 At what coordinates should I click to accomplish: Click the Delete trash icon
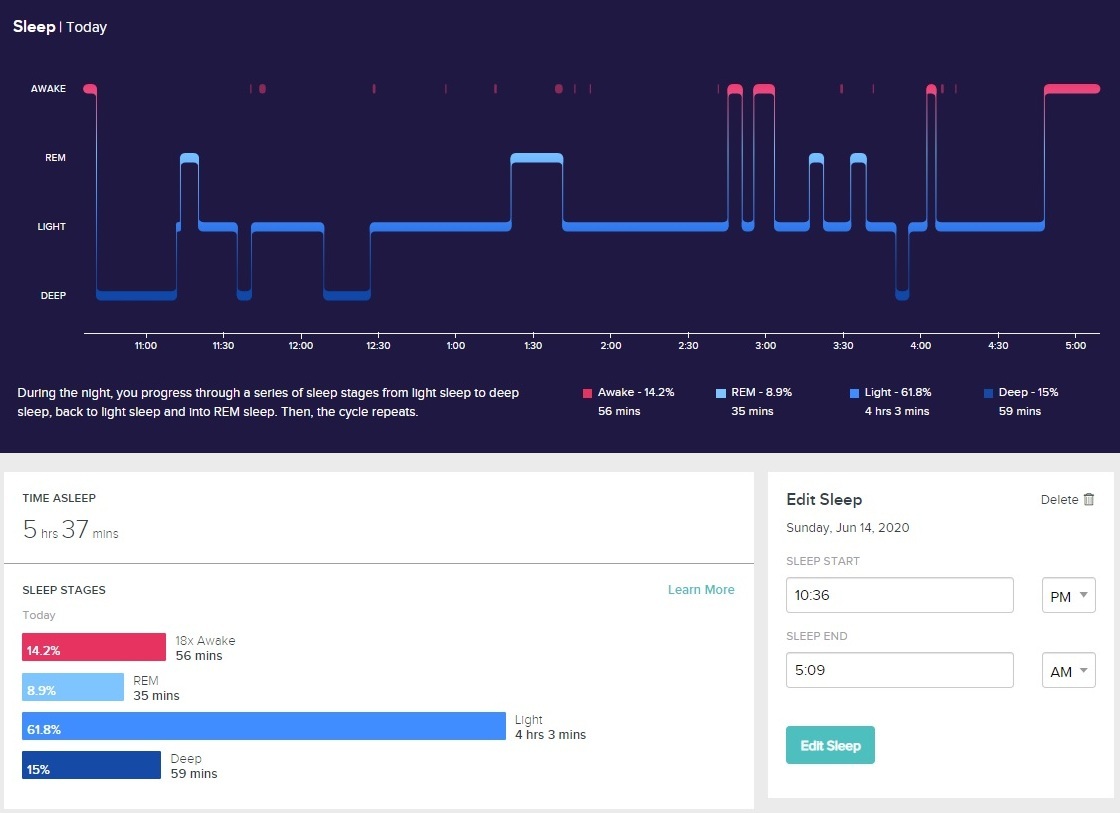click(x=1089, y=499)
